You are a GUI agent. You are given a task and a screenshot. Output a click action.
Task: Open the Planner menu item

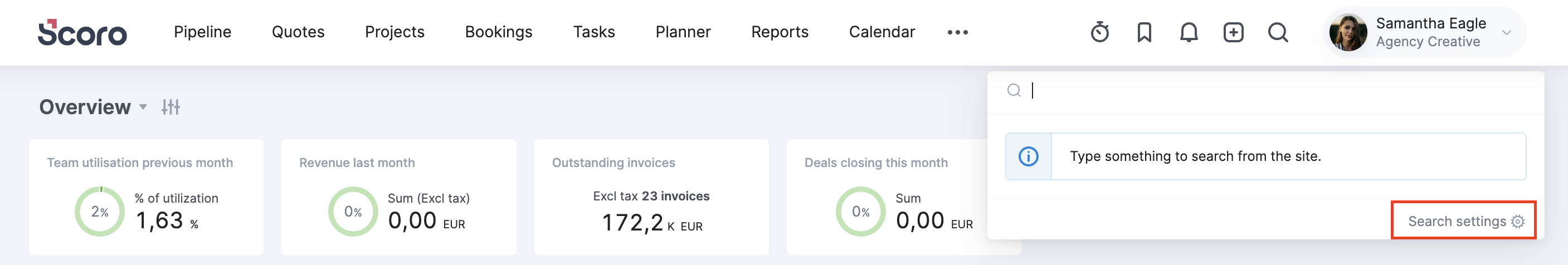683,32
